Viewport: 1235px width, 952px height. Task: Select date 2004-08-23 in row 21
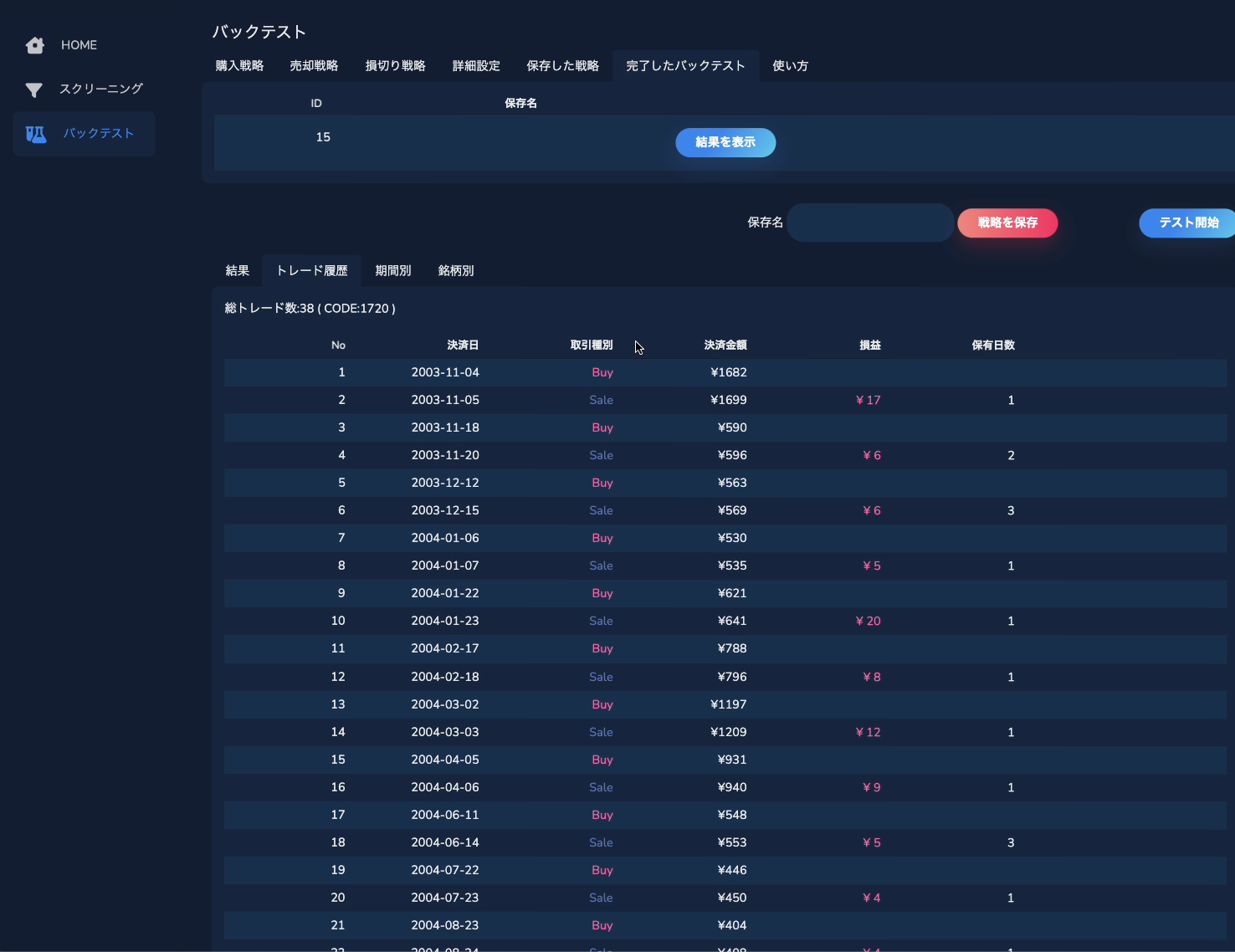(x=445, y=925)
